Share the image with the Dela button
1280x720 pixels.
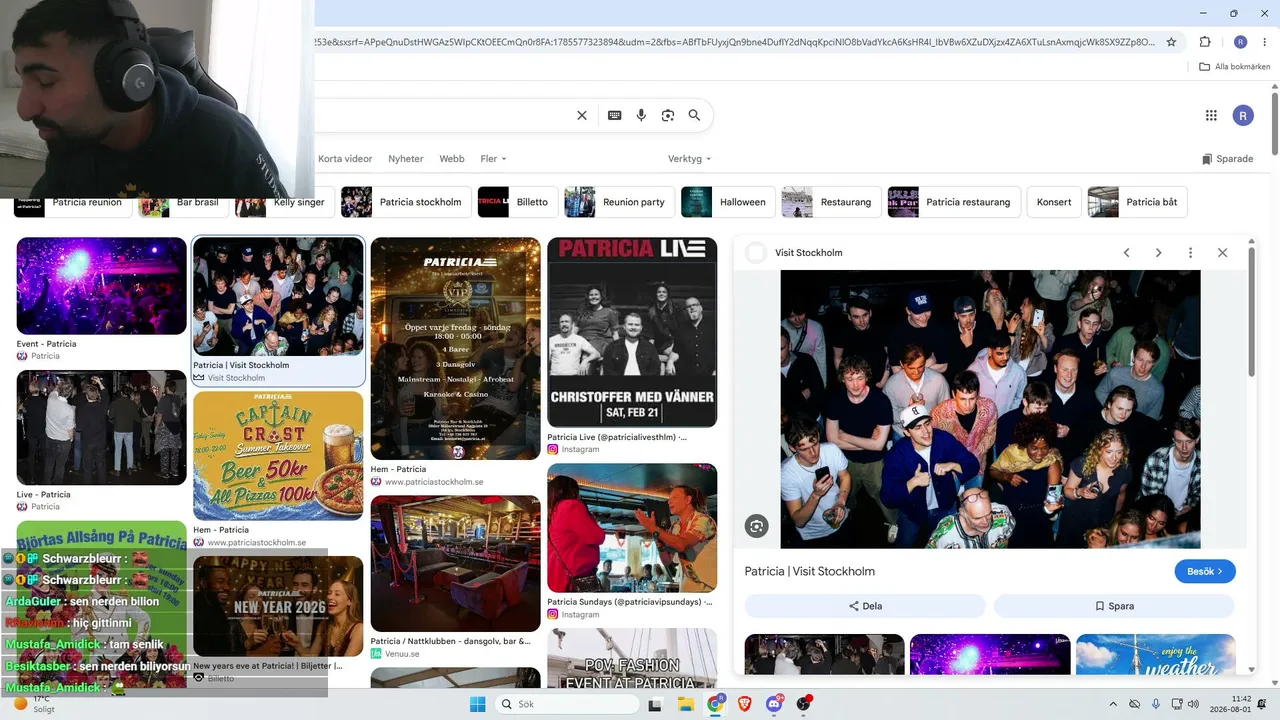pos(865,606)
